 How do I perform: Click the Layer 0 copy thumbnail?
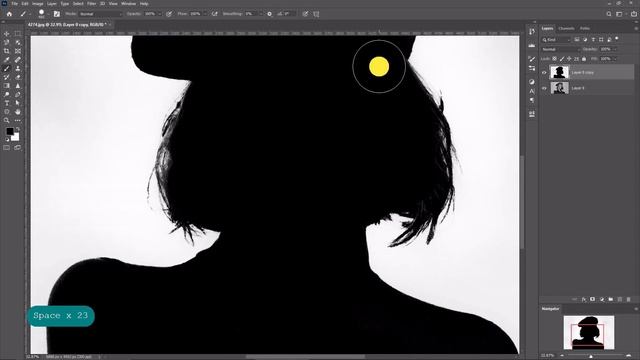560,72
